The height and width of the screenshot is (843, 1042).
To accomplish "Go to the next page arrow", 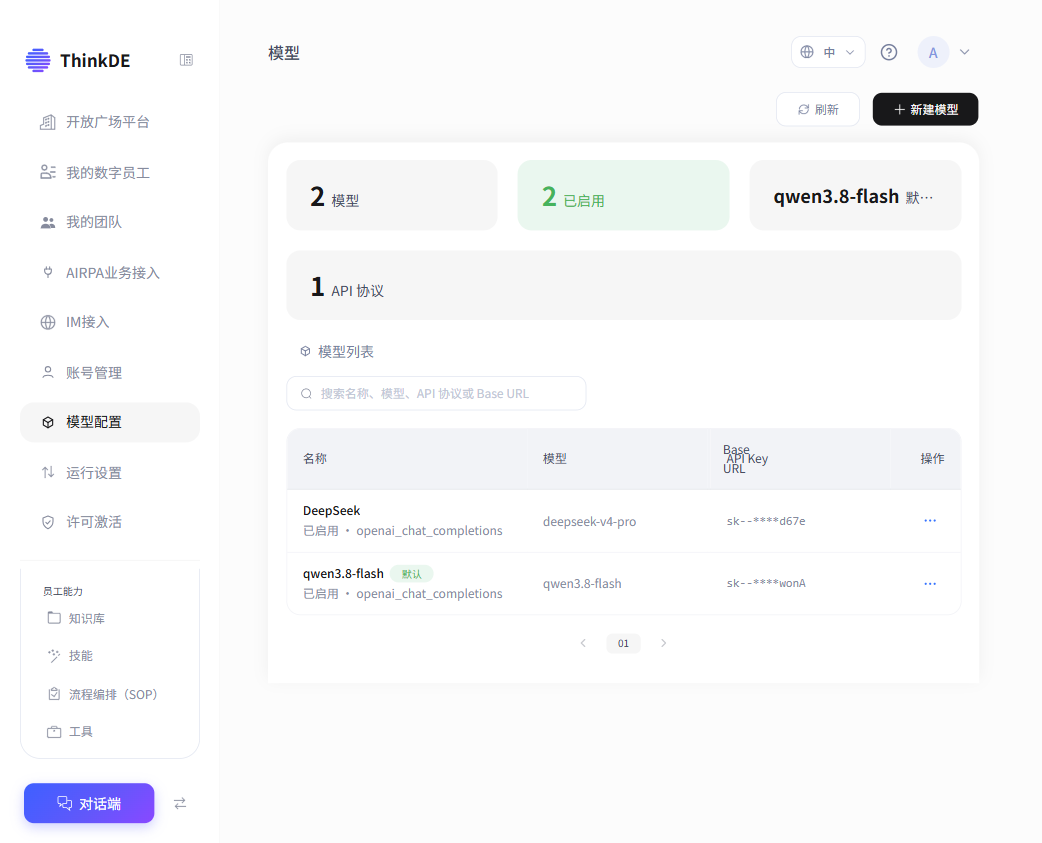I will coord(663,643).
